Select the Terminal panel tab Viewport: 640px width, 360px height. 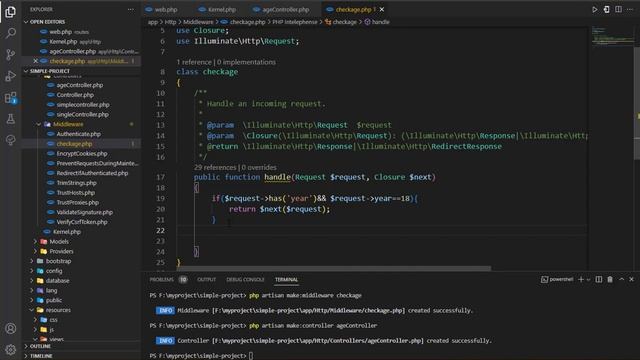point(286,280)
